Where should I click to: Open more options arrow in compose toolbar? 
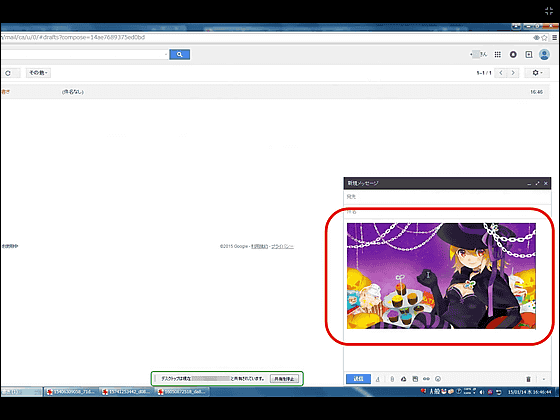pos(544,379)
